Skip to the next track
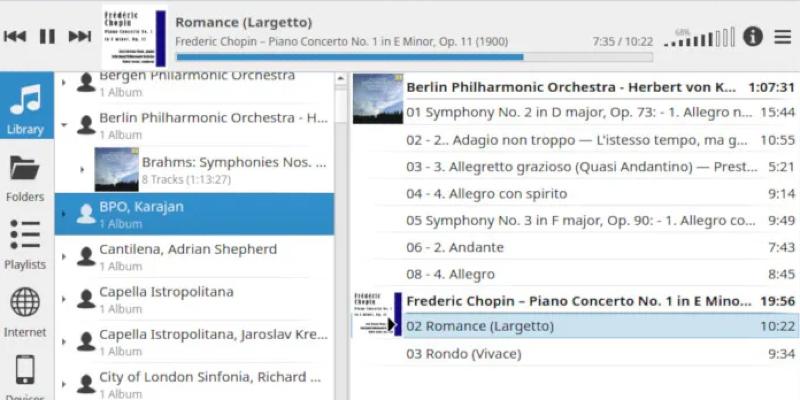 [x=79, y=37]
